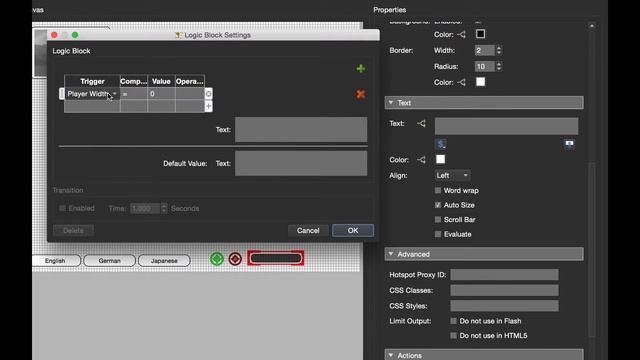Click the German button on canvas
640x360 pixels.
tap(109, 260)
